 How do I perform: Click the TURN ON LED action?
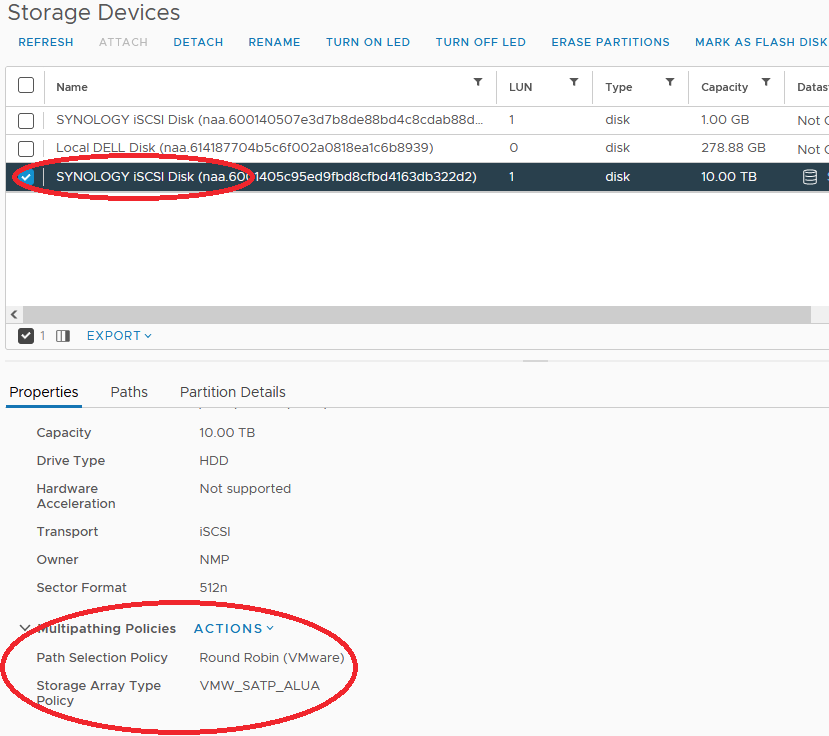[x=367, y=42]
